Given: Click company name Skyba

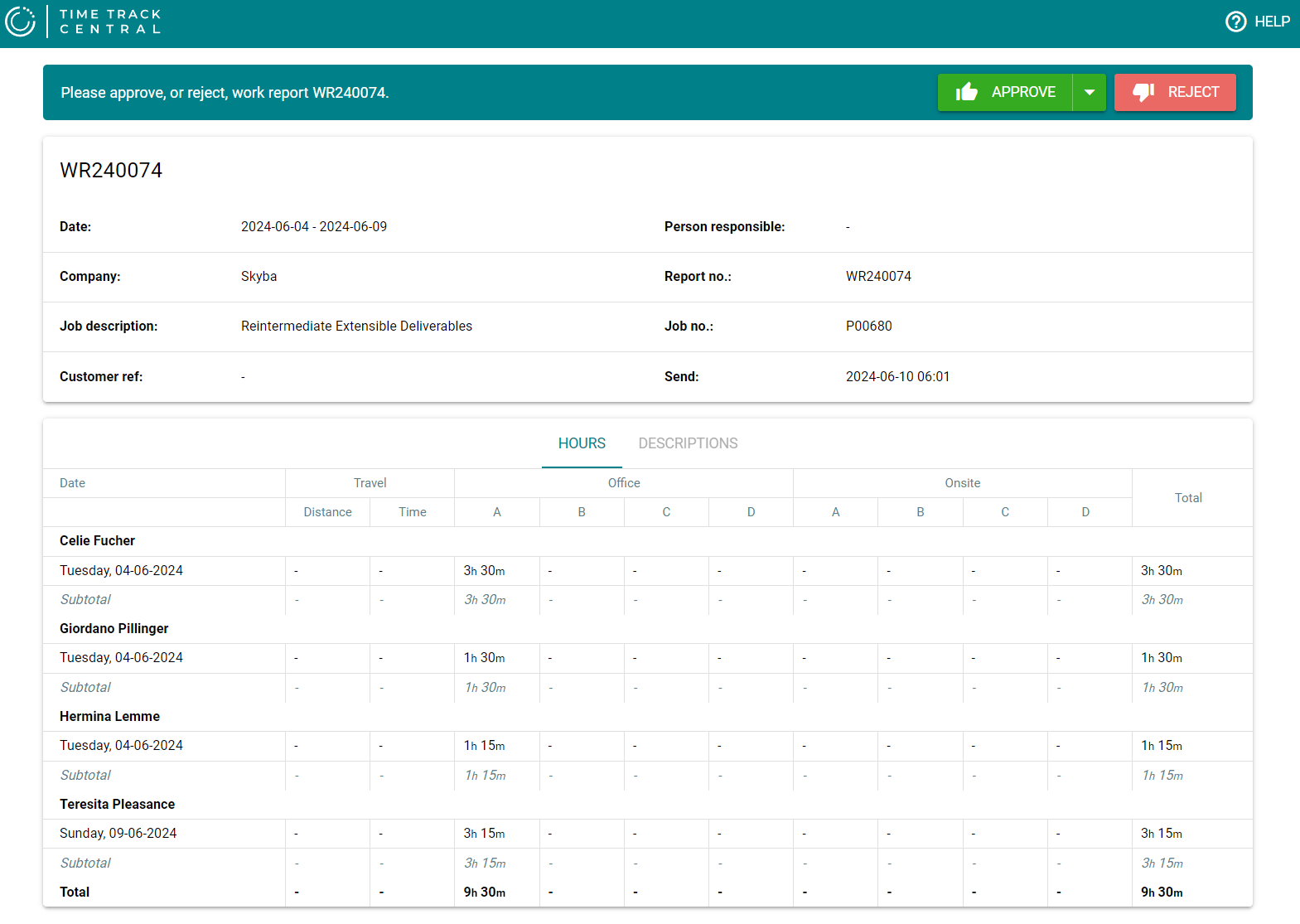Looking at the screenshot, I should pos(259,277).
